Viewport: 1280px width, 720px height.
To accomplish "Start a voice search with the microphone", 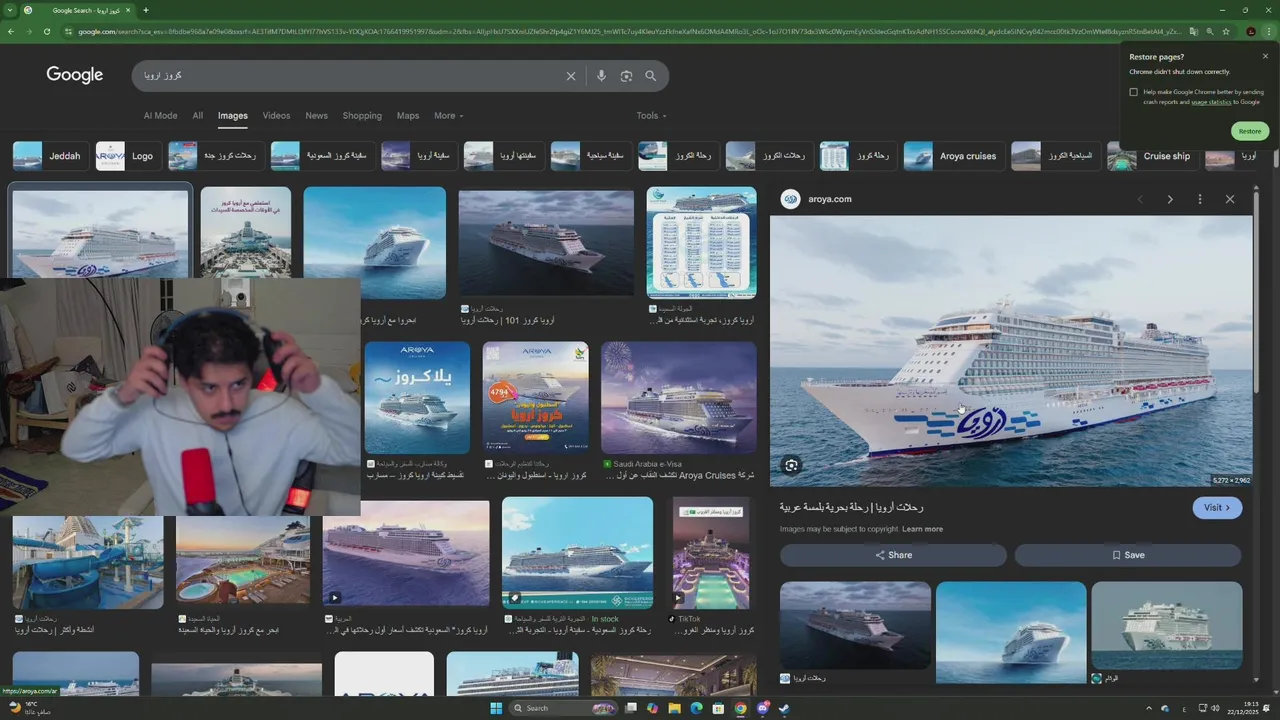I will 601,76.
